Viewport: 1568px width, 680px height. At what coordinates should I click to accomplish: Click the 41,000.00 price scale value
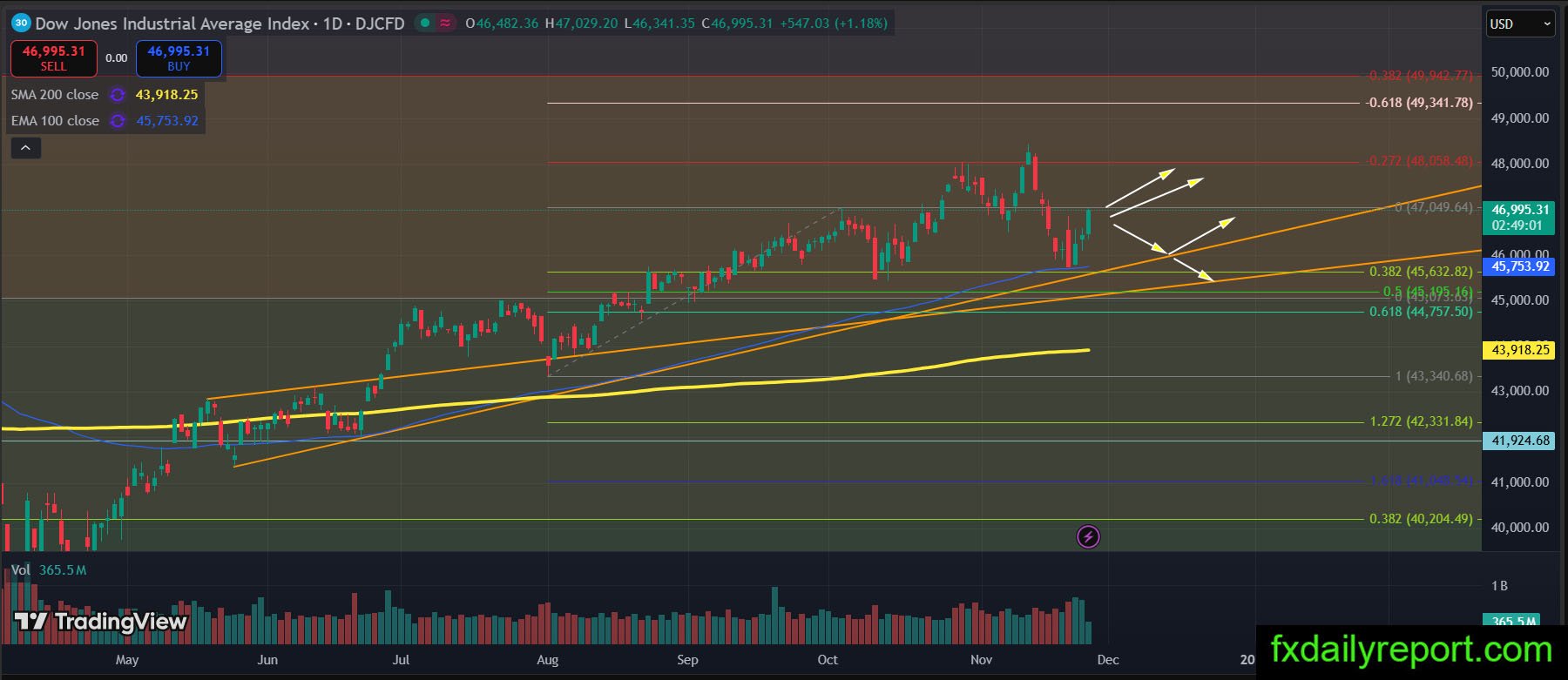click(x=1520, y=482)
